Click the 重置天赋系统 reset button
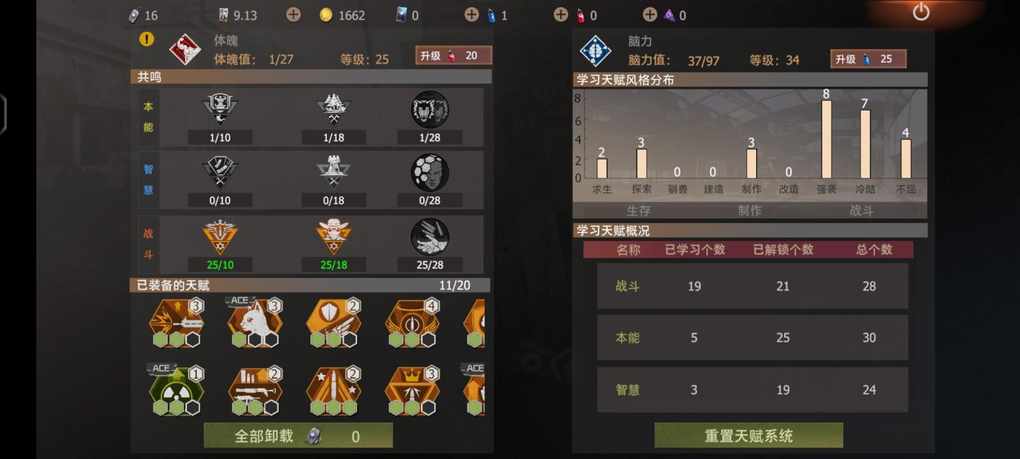Screen dimensions: 1020x459 (x=749, y=435)
